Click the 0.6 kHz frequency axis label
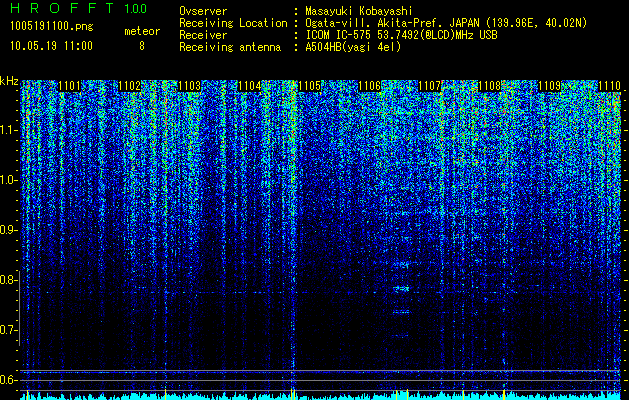 (x=8, y=380)
